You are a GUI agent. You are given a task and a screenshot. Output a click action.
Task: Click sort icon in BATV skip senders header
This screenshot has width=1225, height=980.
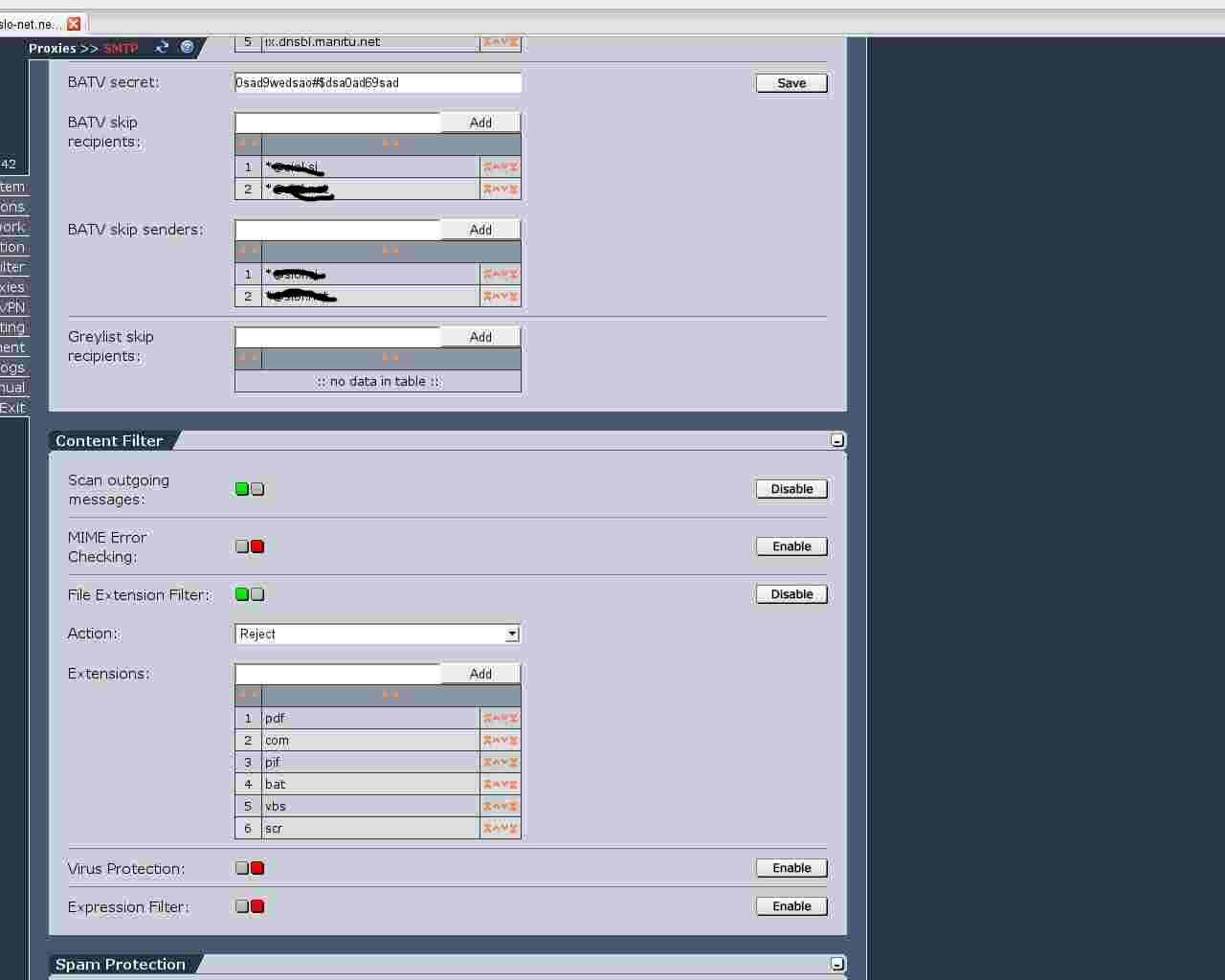390,251
